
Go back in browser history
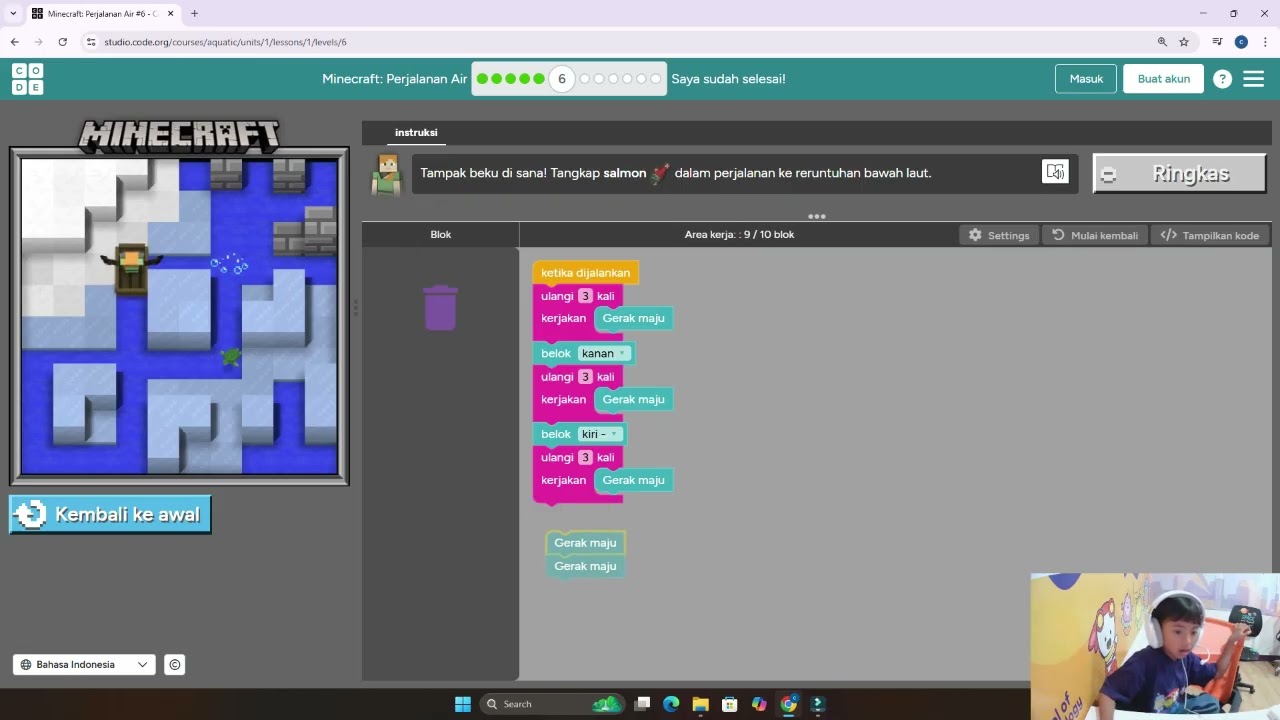click(14, 42)
